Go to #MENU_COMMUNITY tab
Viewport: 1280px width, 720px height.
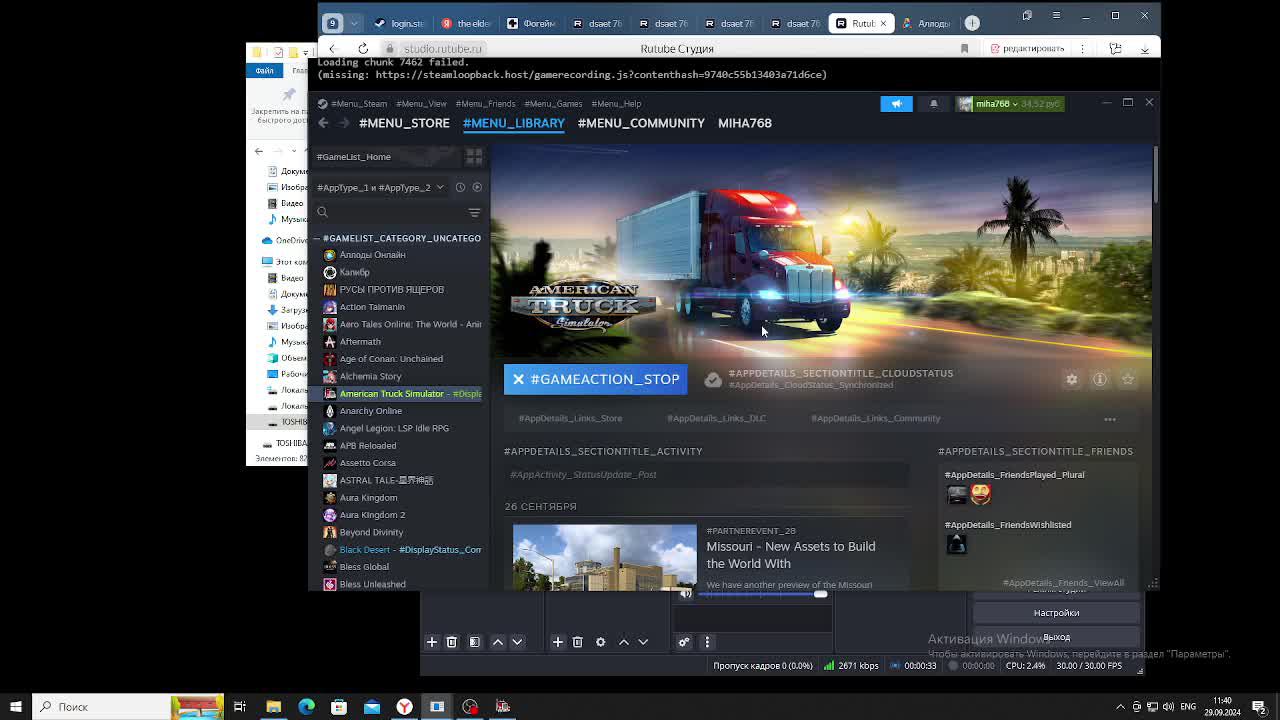[x=641, y=123]
